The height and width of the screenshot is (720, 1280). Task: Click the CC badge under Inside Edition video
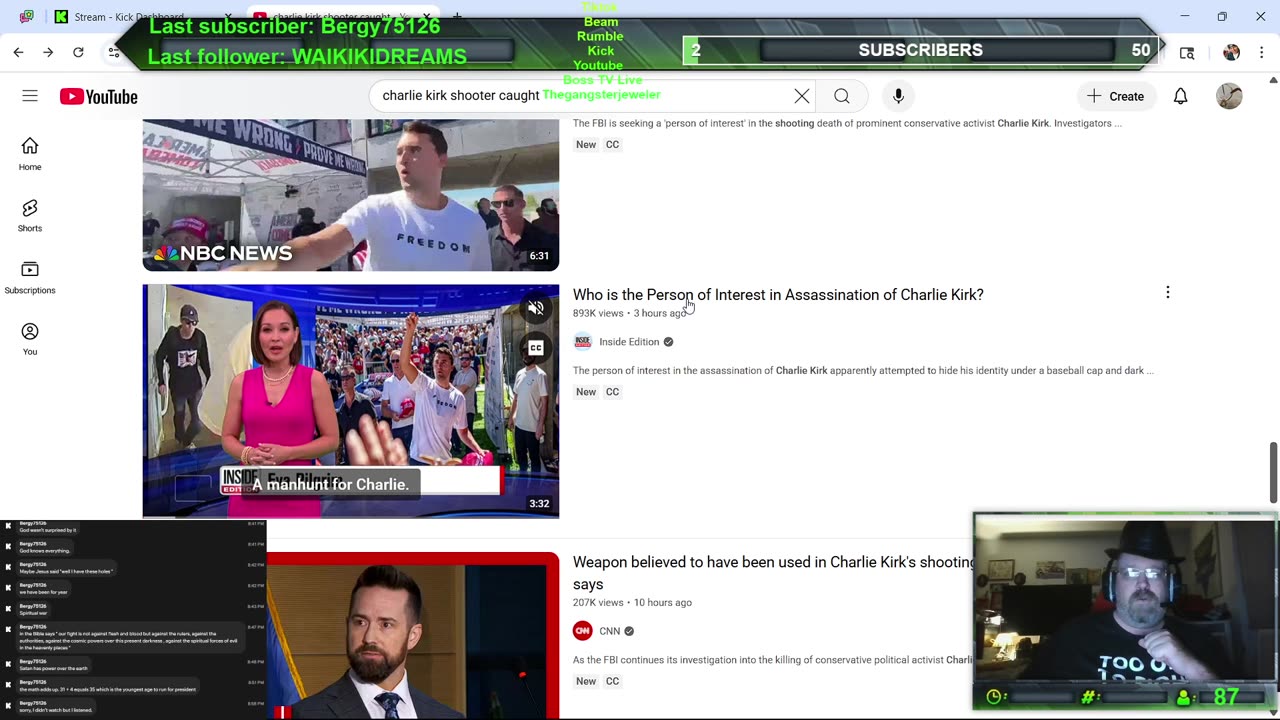pos(612,392)
